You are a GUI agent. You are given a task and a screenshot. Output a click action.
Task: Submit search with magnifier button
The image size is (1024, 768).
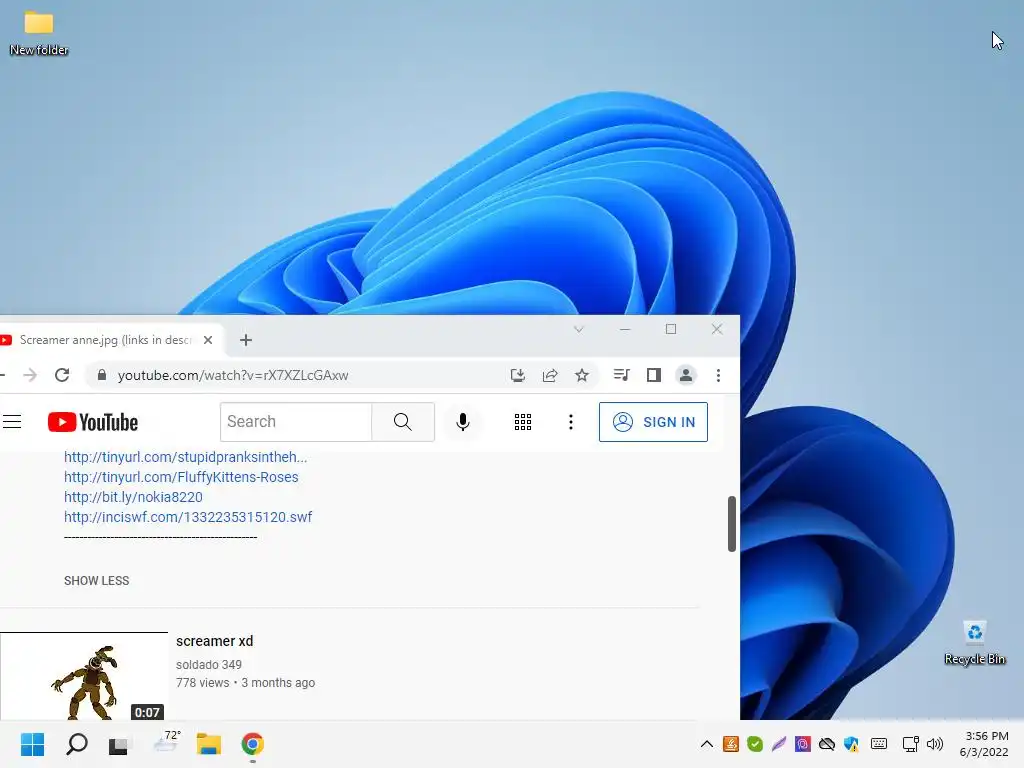[403, 422]
